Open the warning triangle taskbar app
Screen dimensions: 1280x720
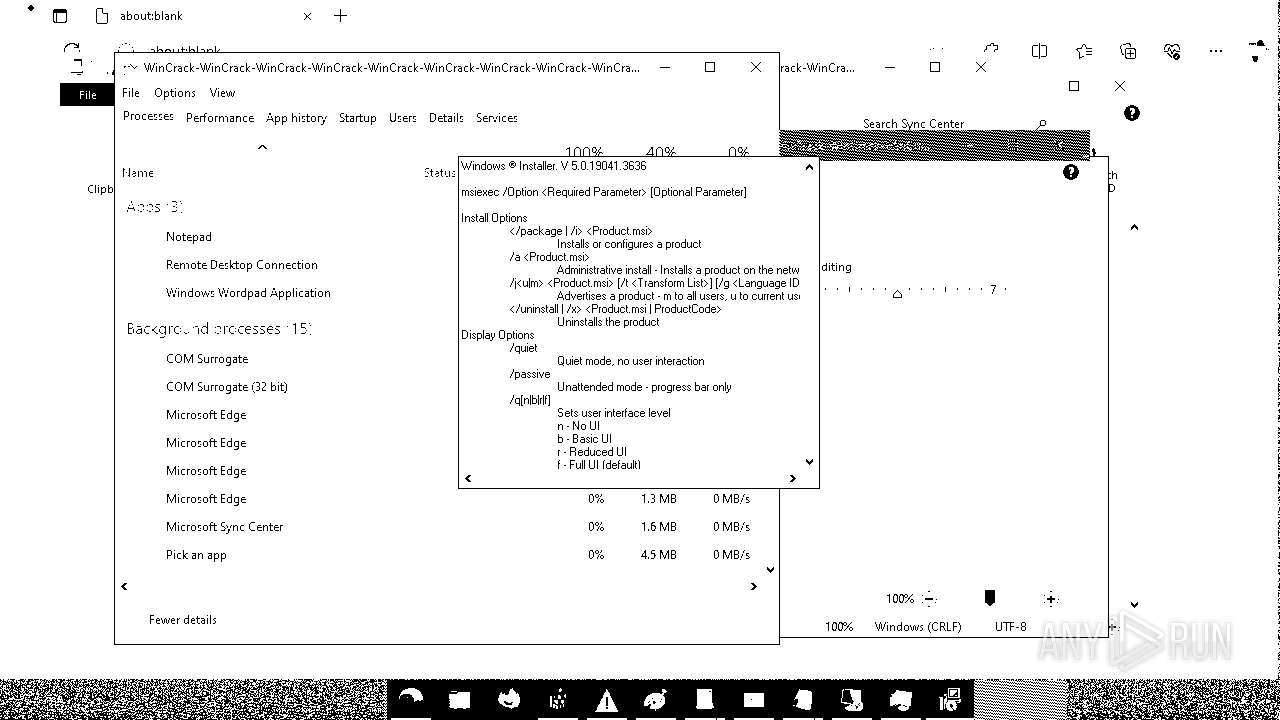point(606,699)
